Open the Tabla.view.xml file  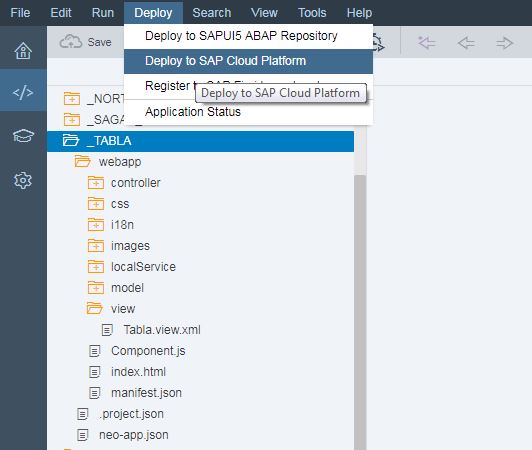pos(162,330)
